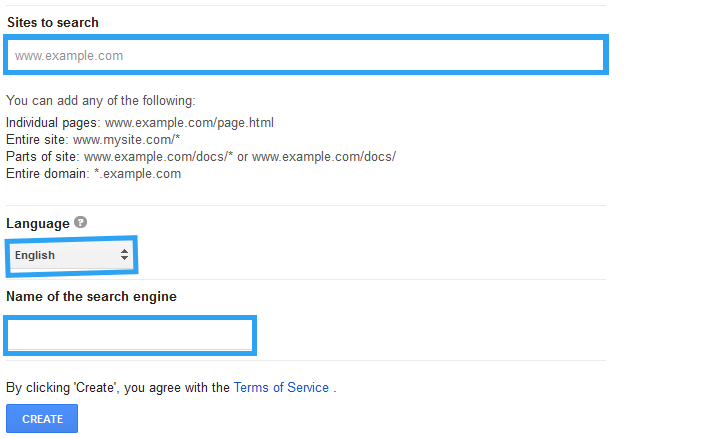Click the 'Name of the search engine' label
Image resolution: width=703 pixels, height=438 pixels.
91,296
